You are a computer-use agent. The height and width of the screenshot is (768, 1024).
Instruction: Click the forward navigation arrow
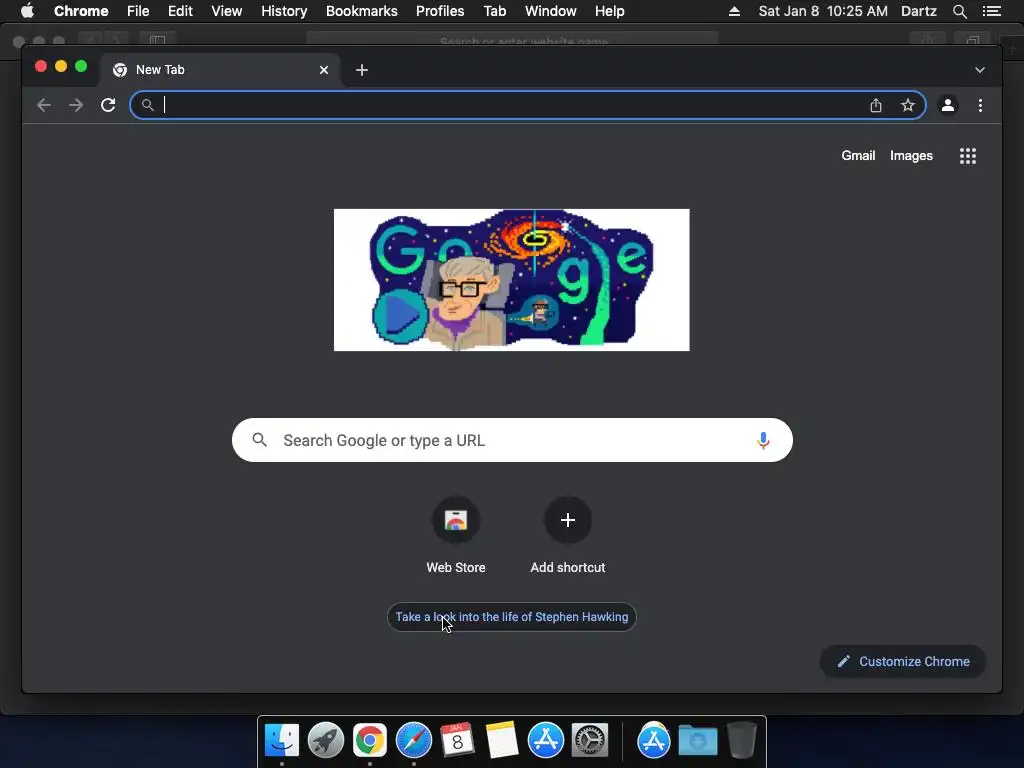click(76, 105)
